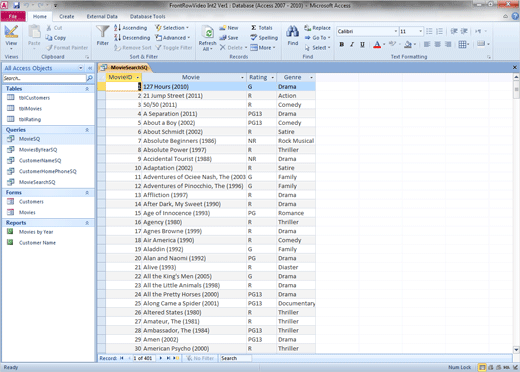Open the font size dropdown

pos(420,31)
